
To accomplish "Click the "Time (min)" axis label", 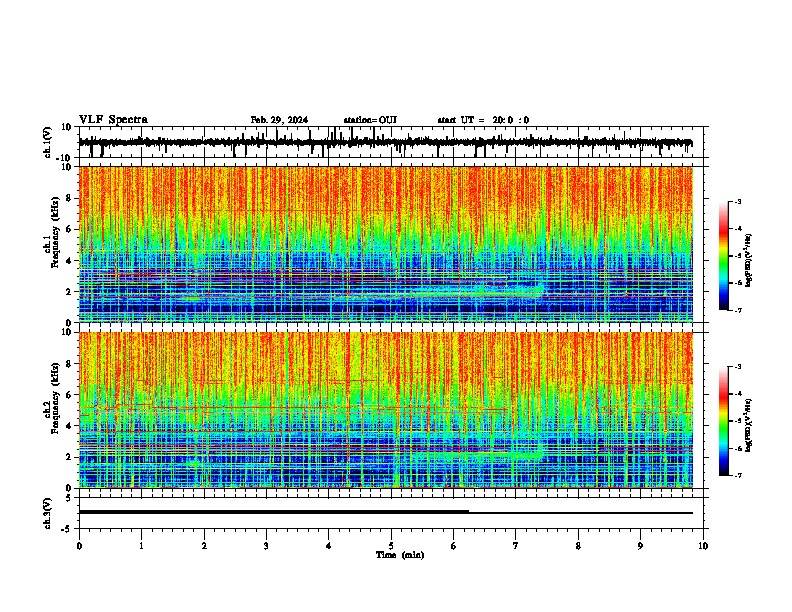I will click(x=400, y=555).
